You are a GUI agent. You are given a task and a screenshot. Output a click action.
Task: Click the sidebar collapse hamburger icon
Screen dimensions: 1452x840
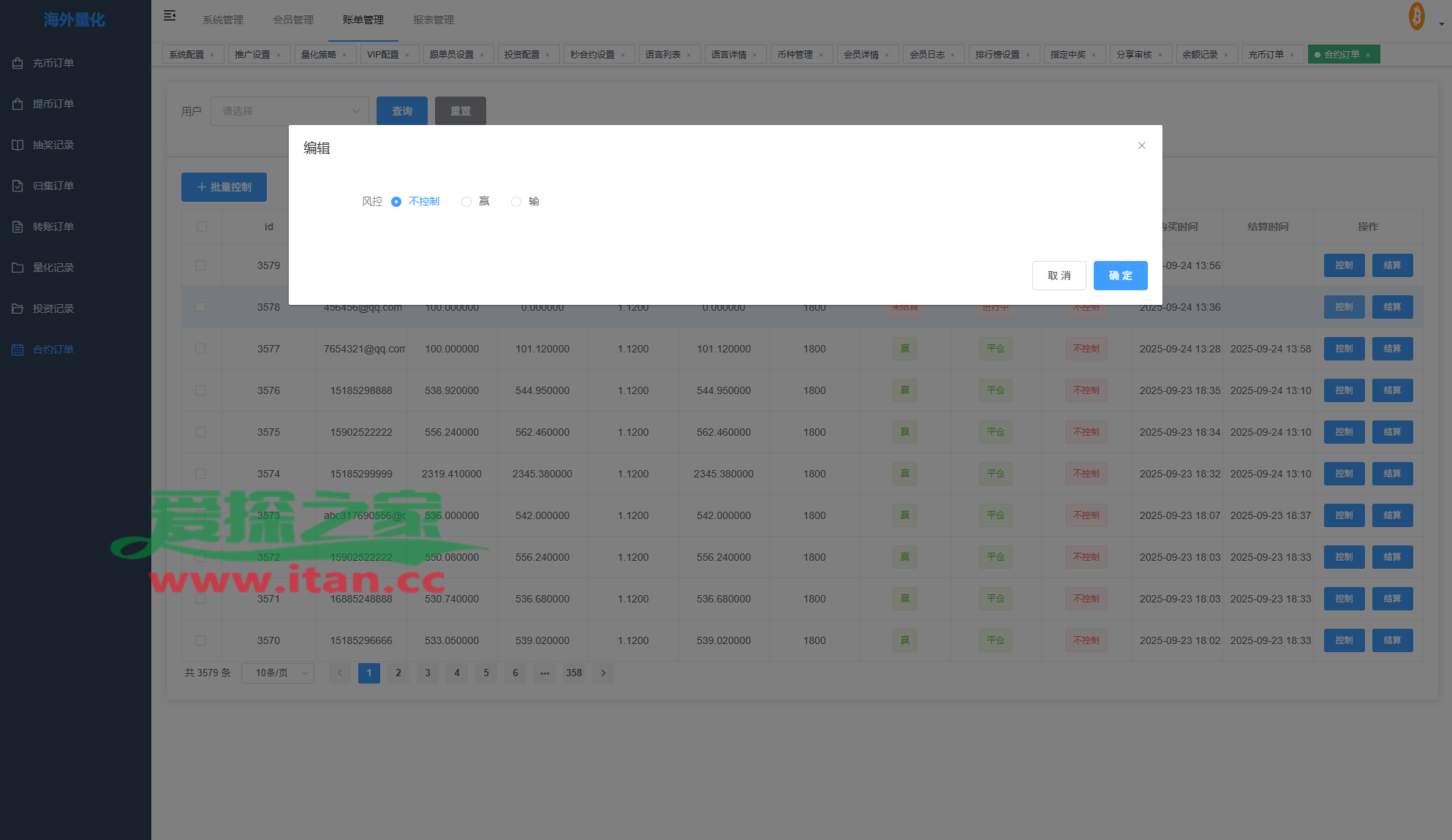coord(170,15)
